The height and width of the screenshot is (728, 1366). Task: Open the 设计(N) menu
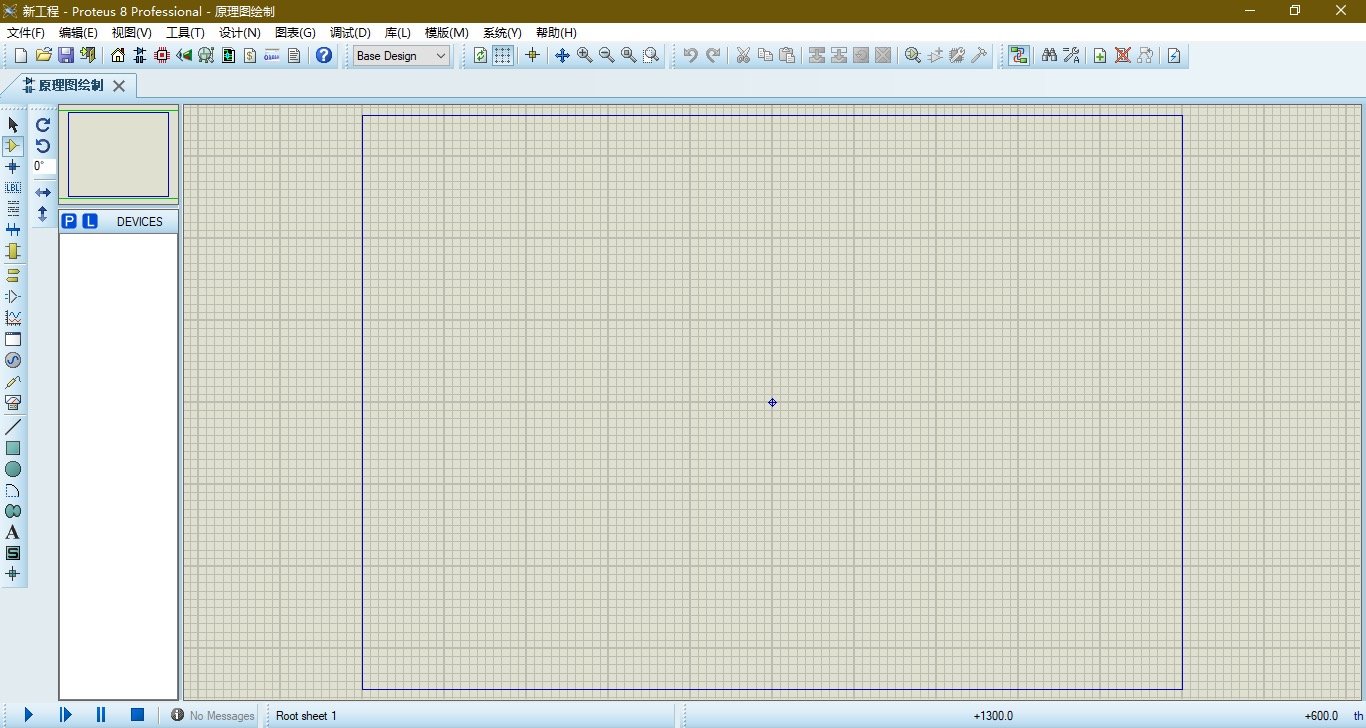click(239, 33)
